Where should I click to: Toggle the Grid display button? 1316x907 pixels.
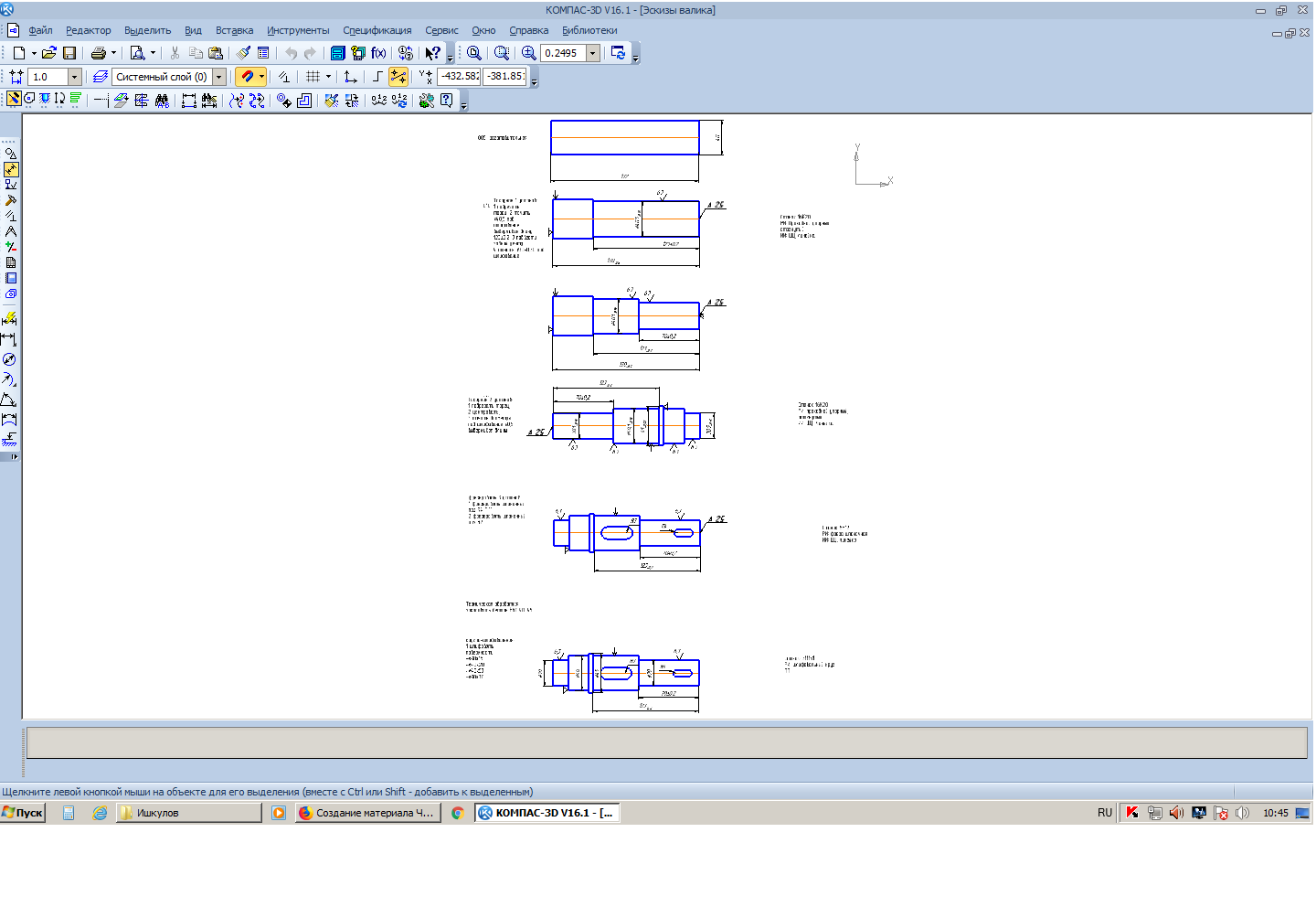(313, 77)
